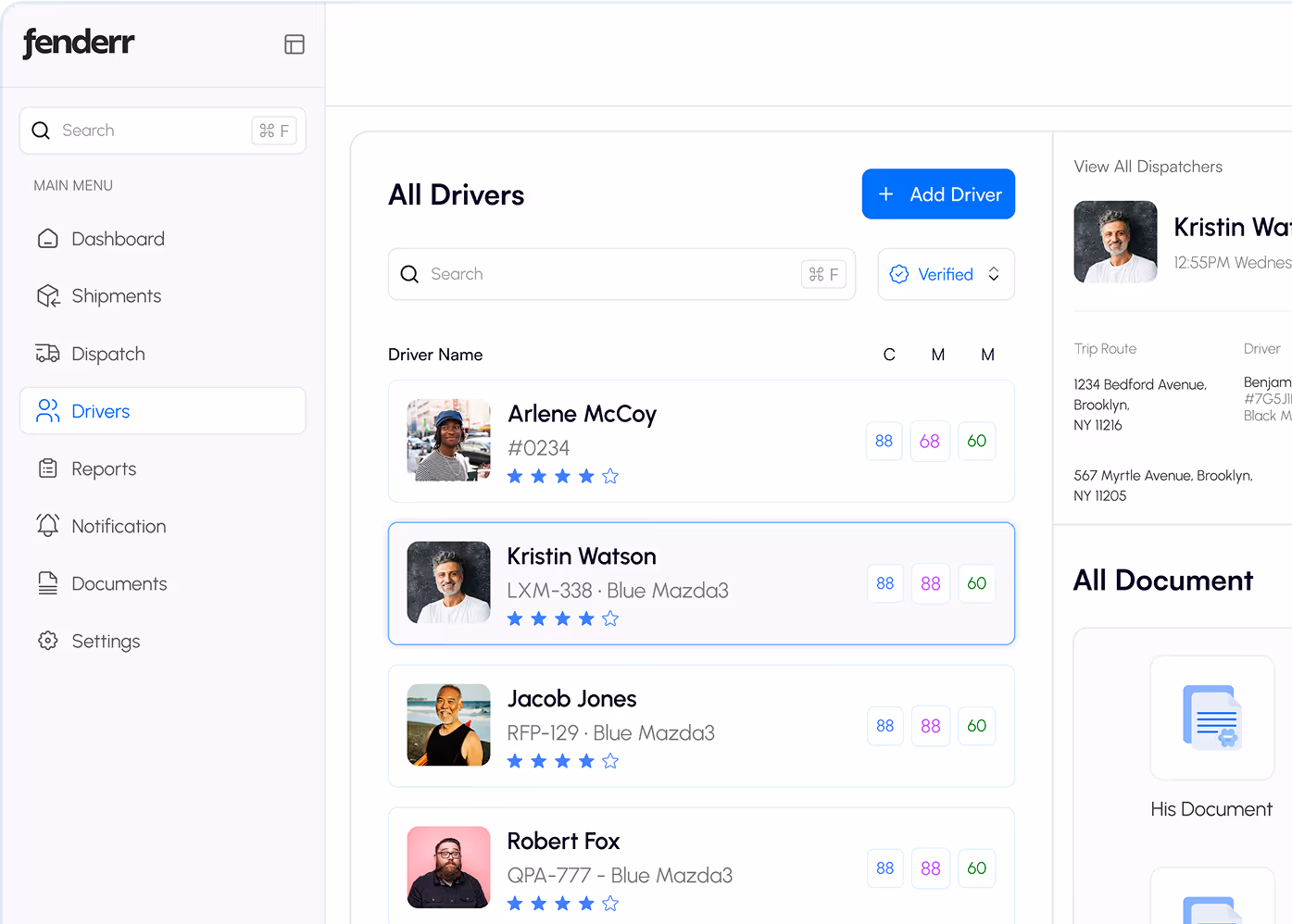Toggle the sidebar layout panel icon
Viewport: 1292px width, 924px height.
click(295, 44)
